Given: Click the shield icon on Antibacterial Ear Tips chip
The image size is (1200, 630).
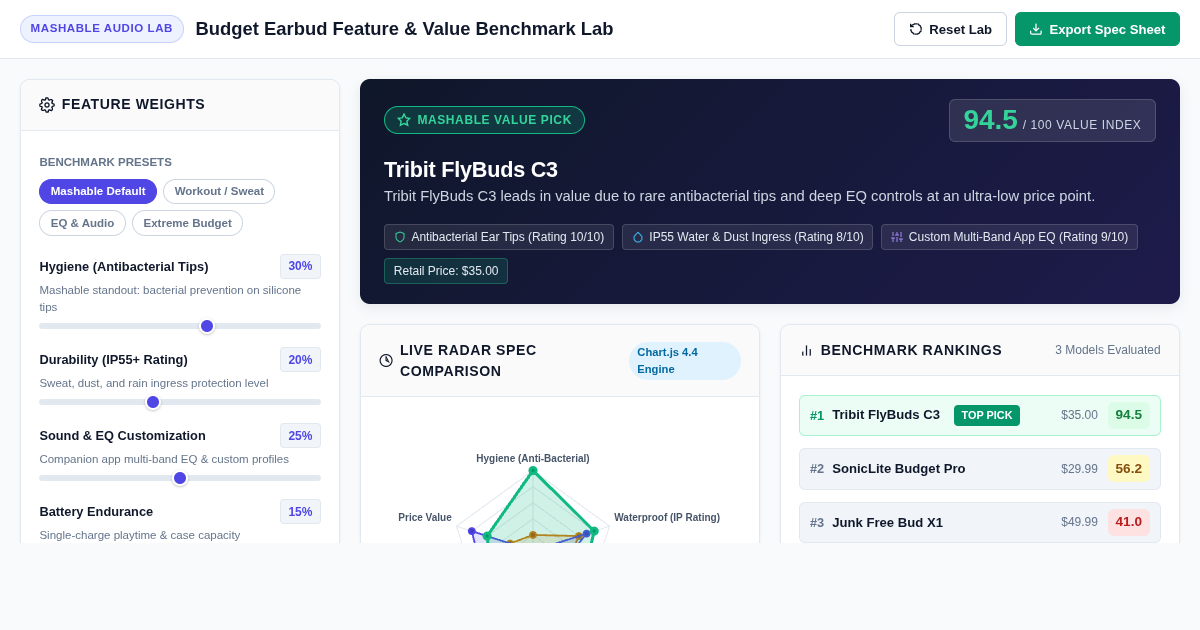Looking at the screenshot, I should click(400, 237).
